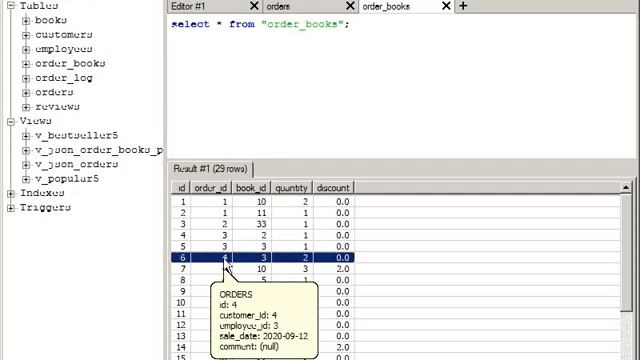Expand the orders table node
This screenshot has width=640, height=360.
(x=26, y=93)
